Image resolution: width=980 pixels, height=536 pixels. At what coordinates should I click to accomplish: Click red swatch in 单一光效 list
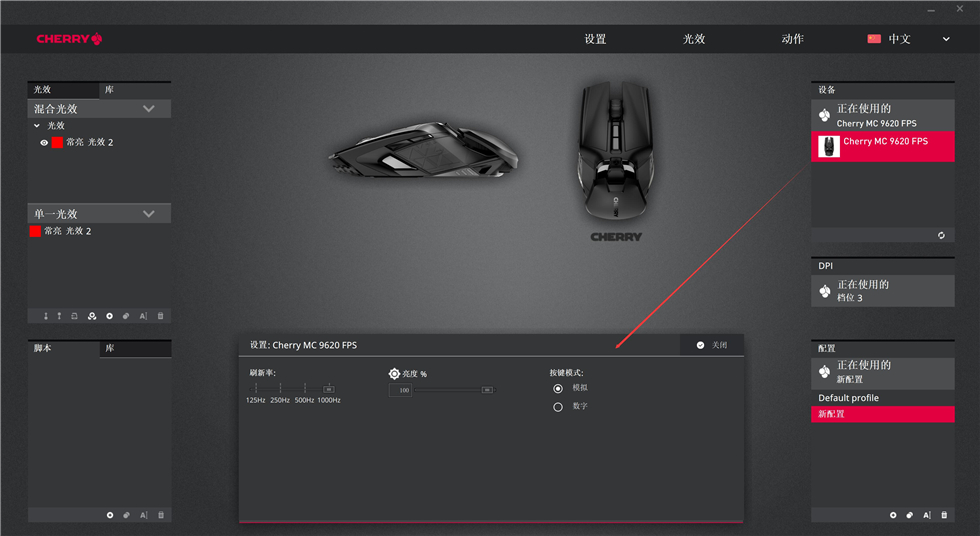coord(36,231)
